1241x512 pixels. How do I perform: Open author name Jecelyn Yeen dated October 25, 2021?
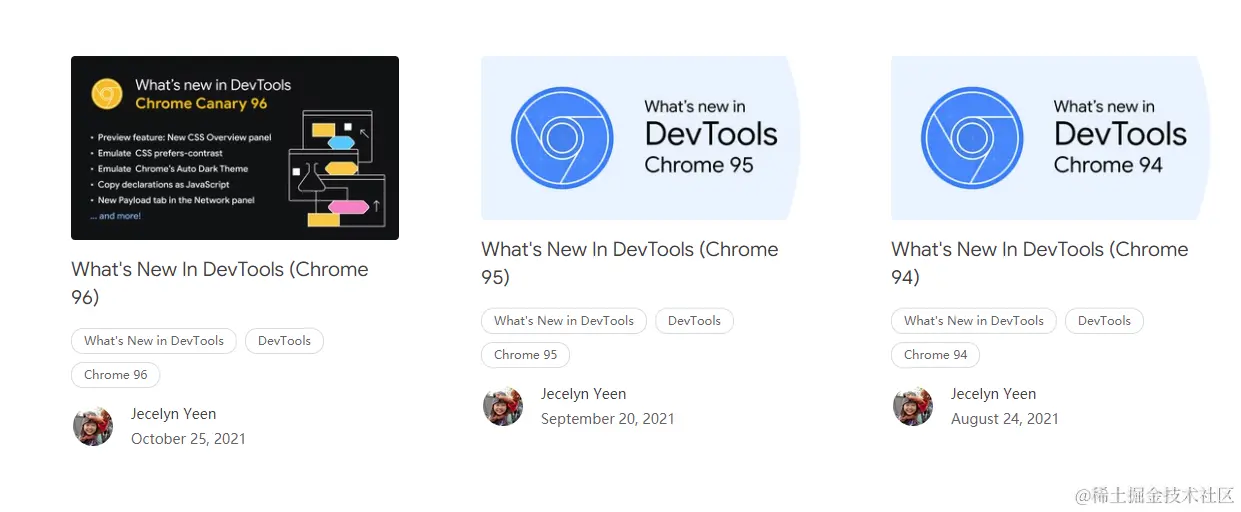pos(173,414)
